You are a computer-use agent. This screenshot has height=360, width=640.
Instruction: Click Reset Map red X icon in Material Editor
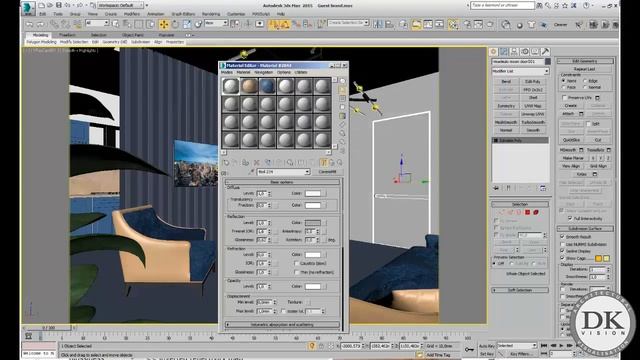click(256, 162)
